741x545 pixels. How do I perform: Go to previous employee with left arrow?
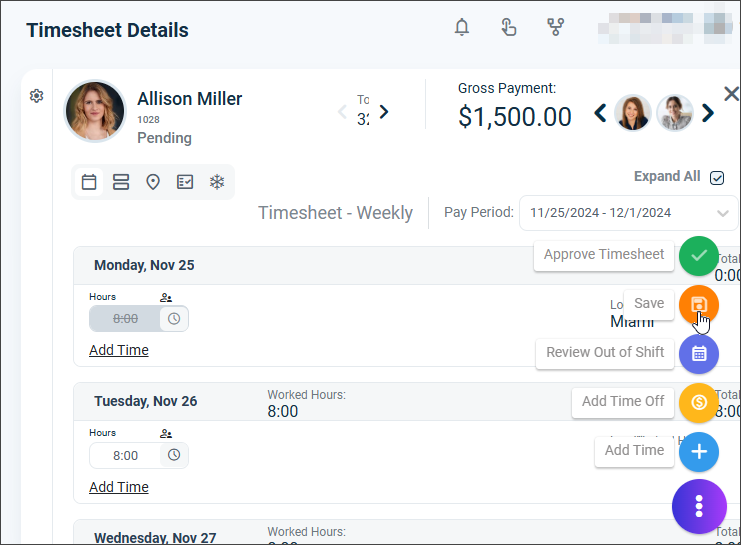pyautogui.click(x=600, y=113)
